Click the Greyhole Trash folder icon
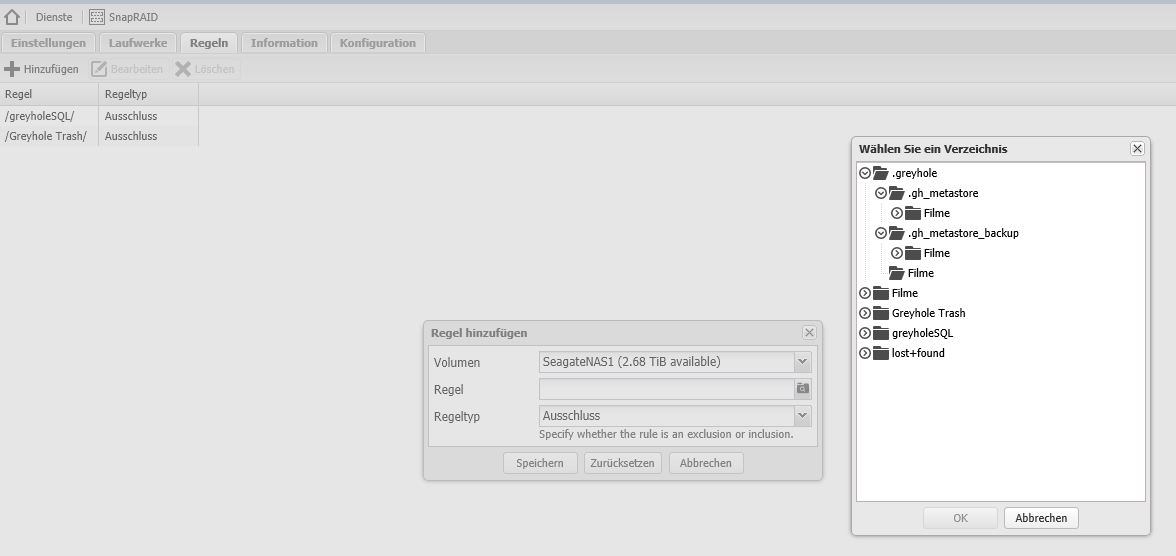 click(880, 313)
